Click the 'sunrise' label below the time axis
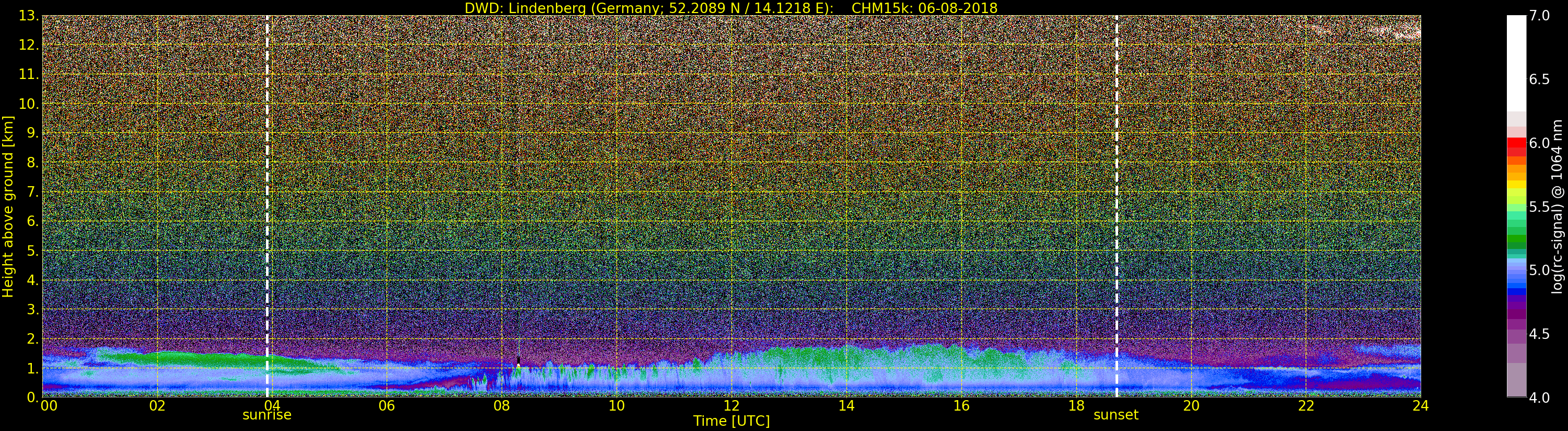 click(266, 415)
